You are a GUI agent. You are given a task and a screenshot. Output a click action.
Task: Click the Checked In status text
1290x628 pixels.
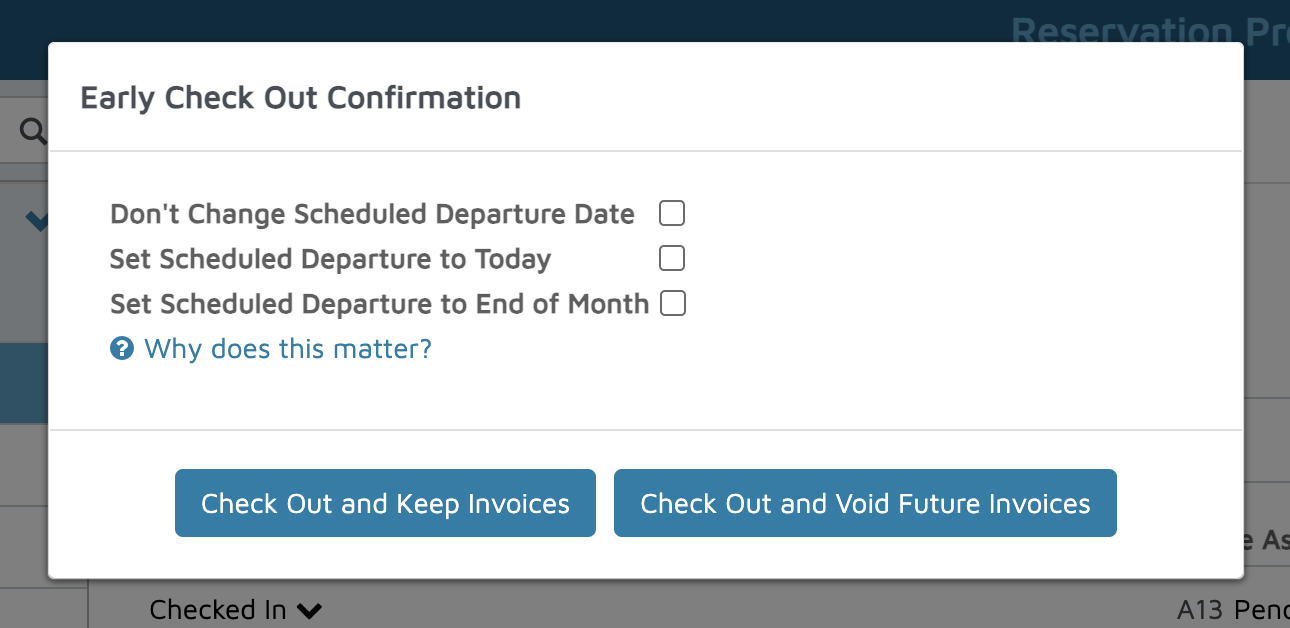click(x=218, y=609)
